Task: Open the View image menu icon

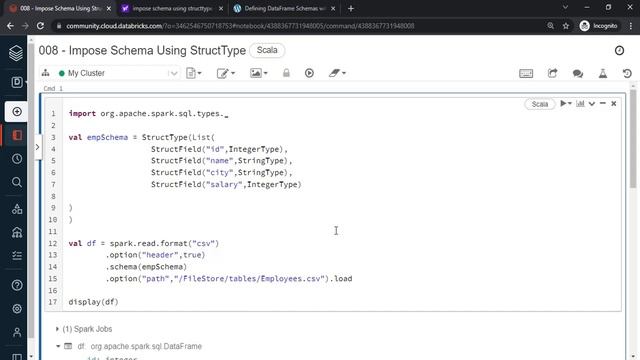Action: pos(258,73)
